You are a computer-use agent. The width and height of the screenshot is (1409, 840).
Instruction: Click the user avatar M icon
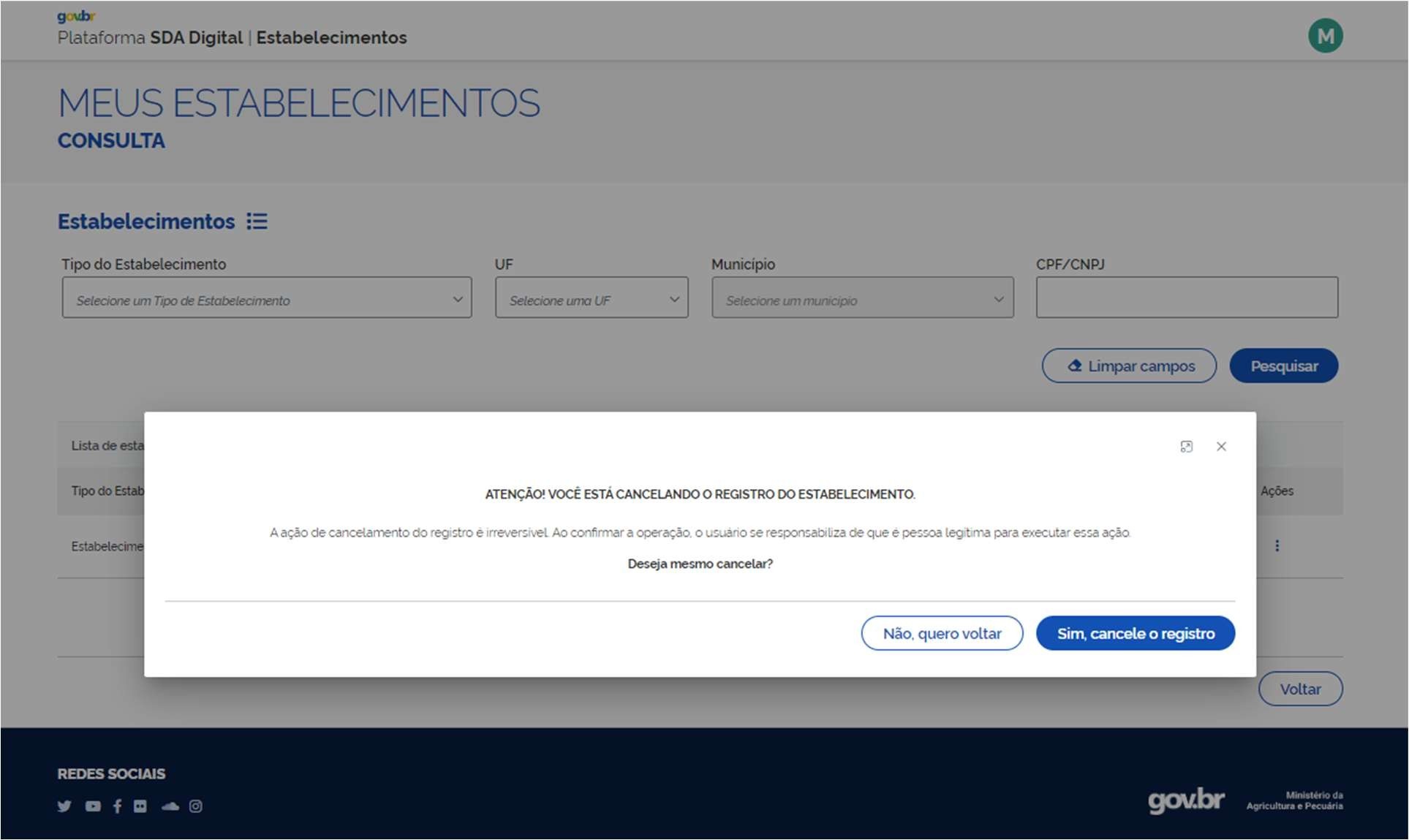[1325, 36]
